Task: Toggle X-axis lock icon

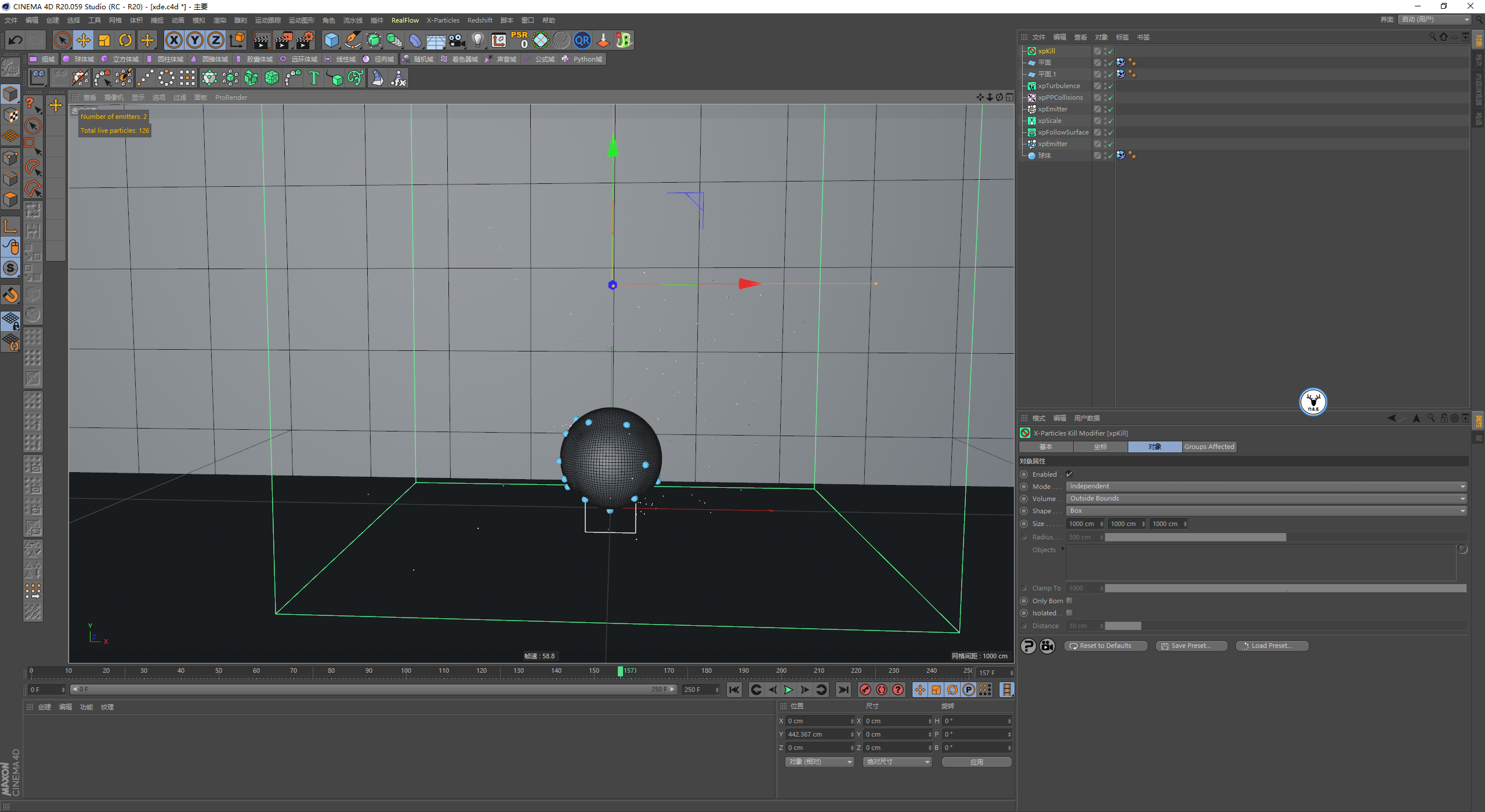Action: pyautogui.click(x=173, y=40)
